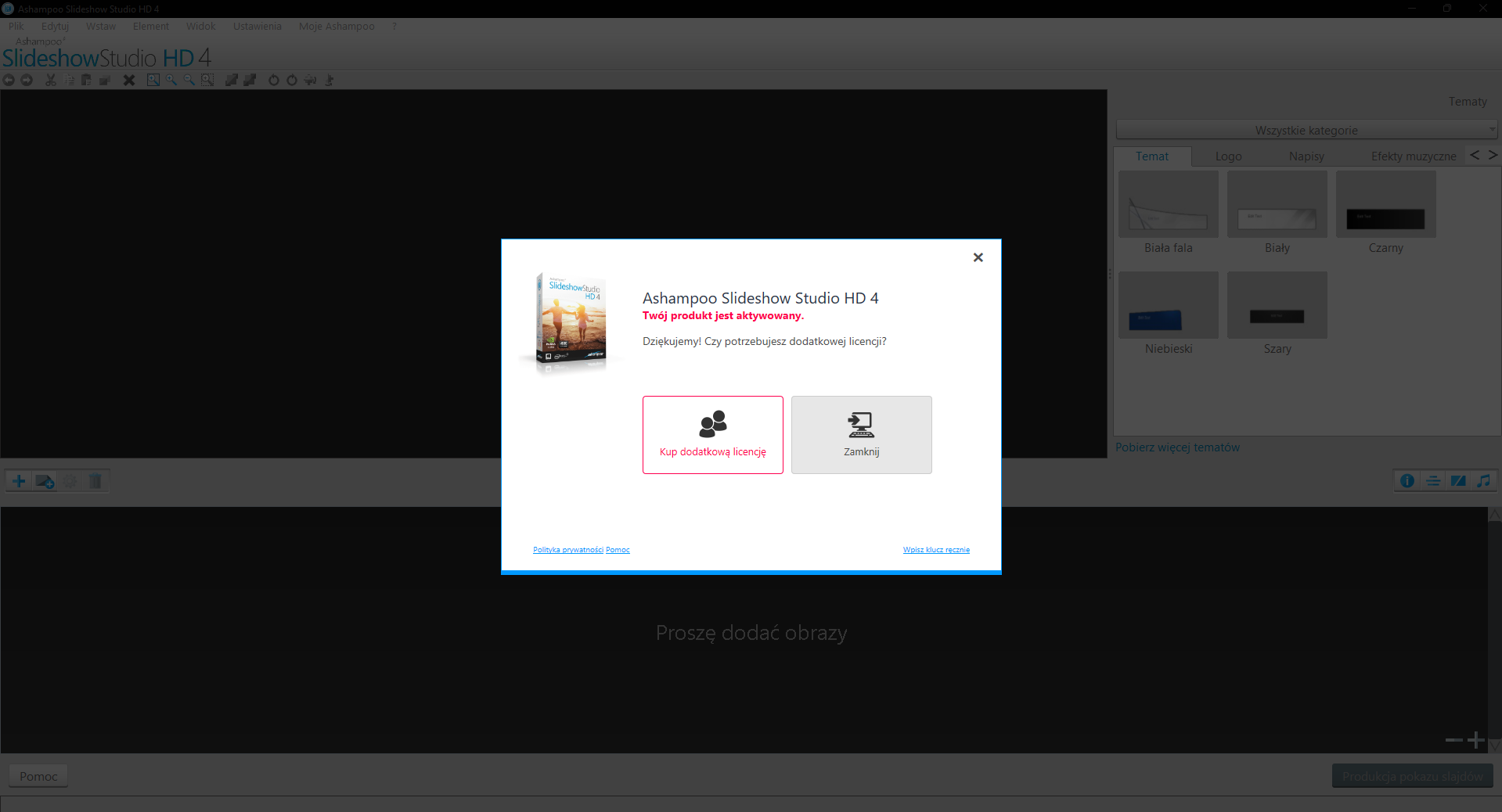Click the blue plus Add icon
This screenshot has width=1502, height=812.
pyautogui.click(x=19, y=481)
